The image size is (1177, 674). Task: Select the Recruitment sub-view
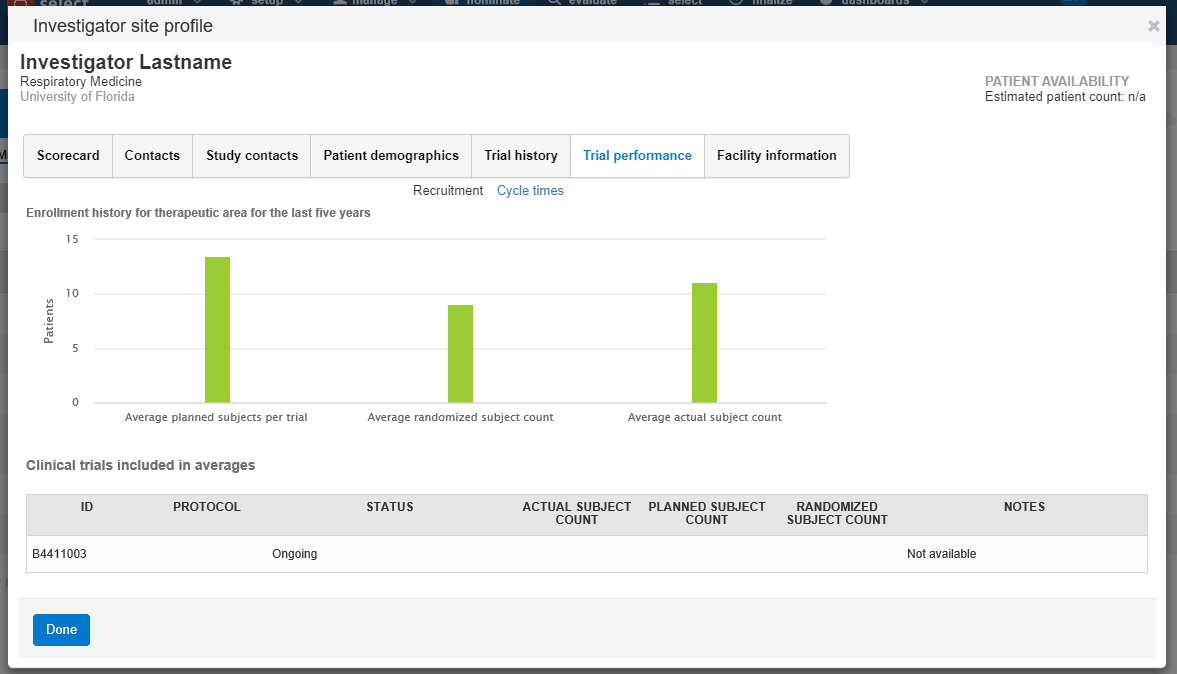(448, 191)
